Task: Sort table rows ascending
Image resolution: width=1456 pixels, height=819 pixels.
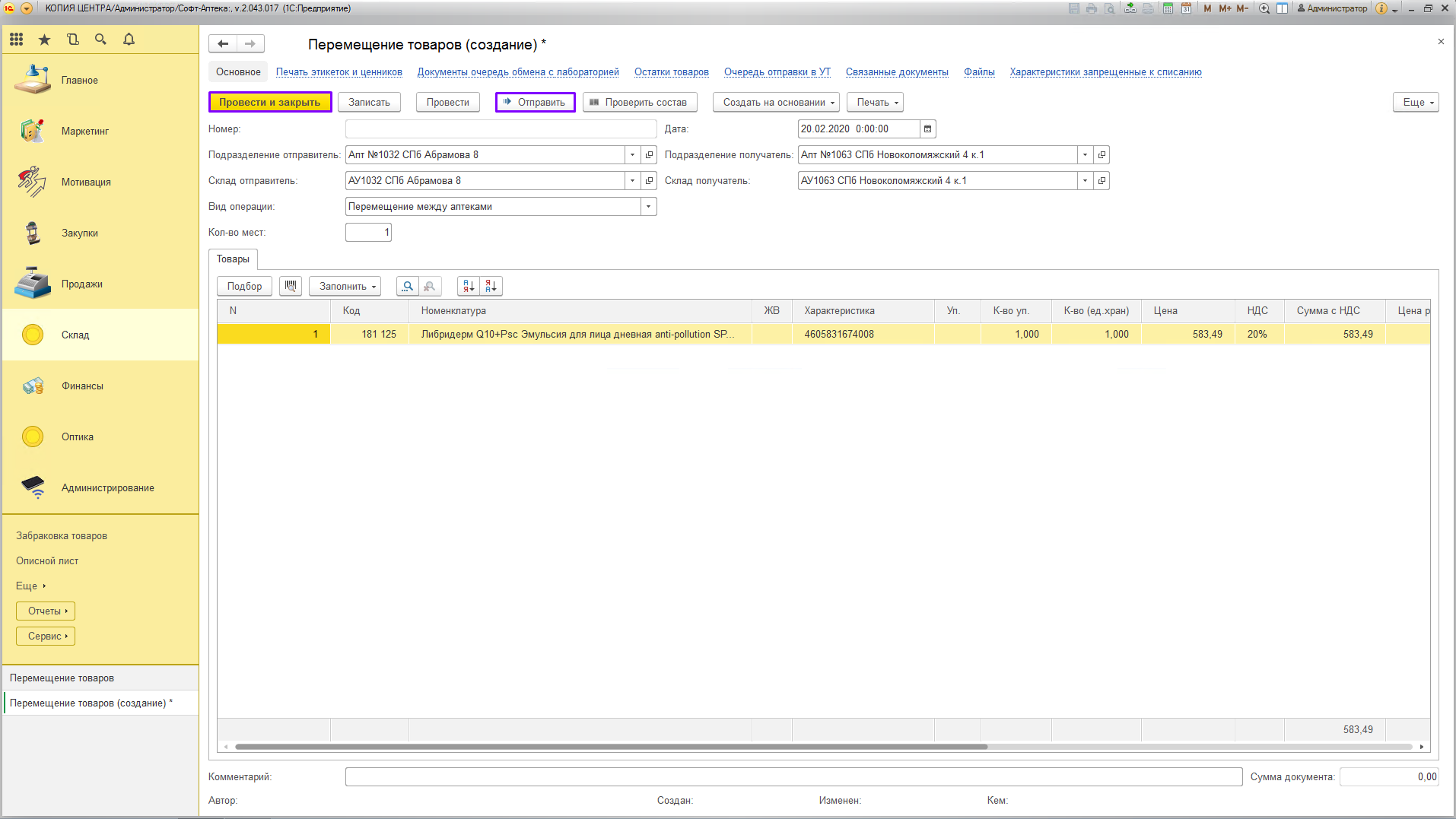Action: pos(469,286)
